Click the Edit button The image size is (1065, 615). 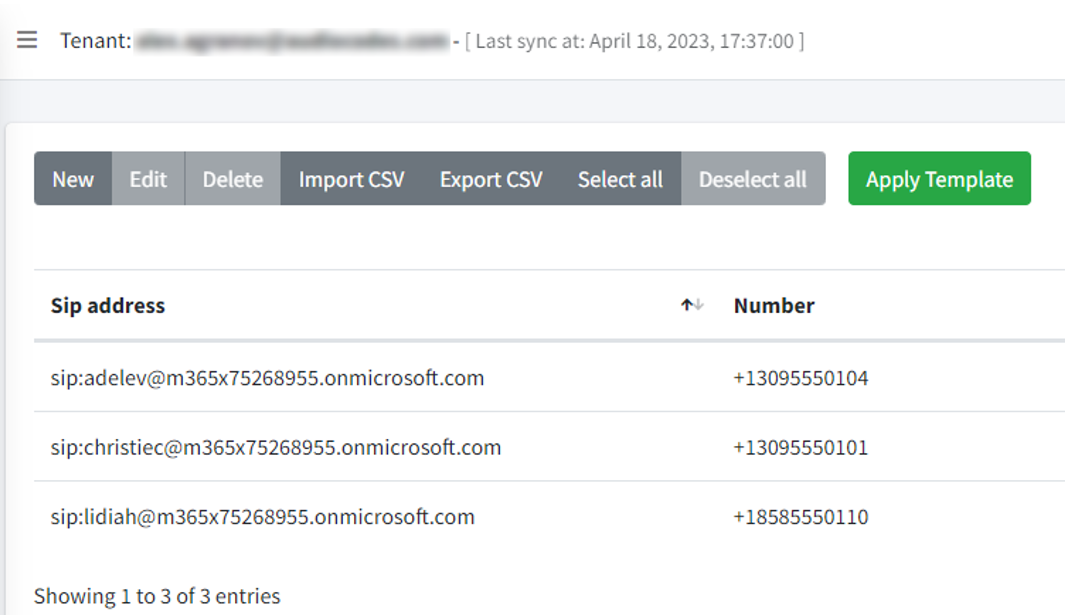click(x=148, y=179)
